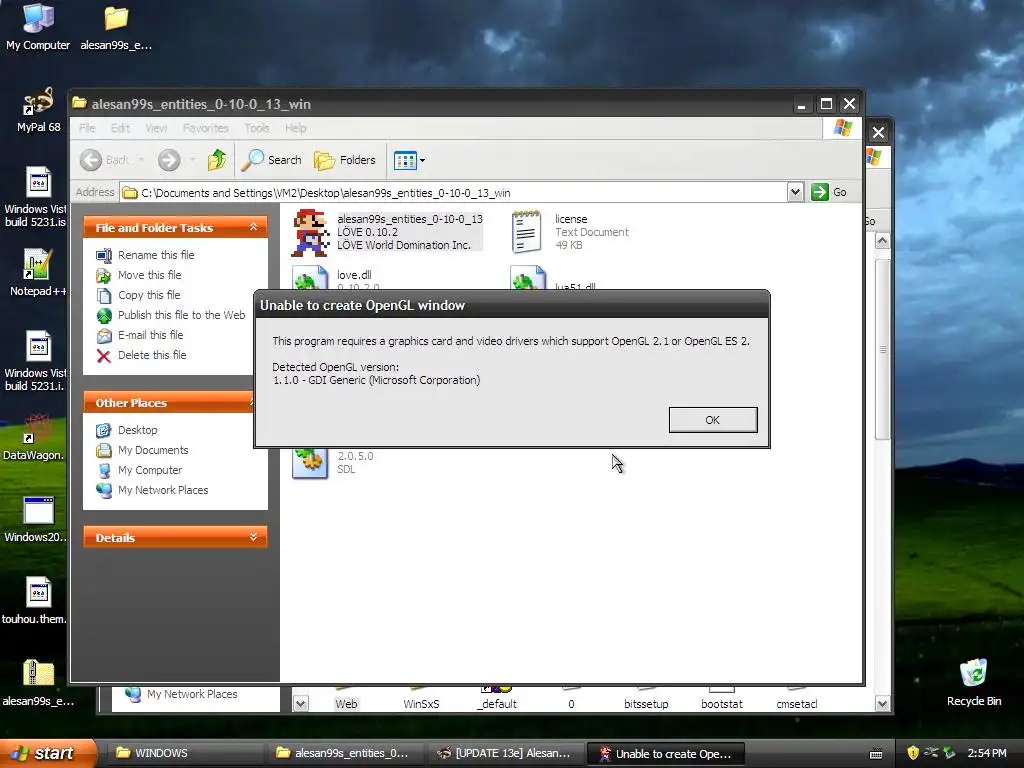1024x768 pixels.
Task: Select the first Windows Vist build 5231 desktop file
Action: pos(36,197)
